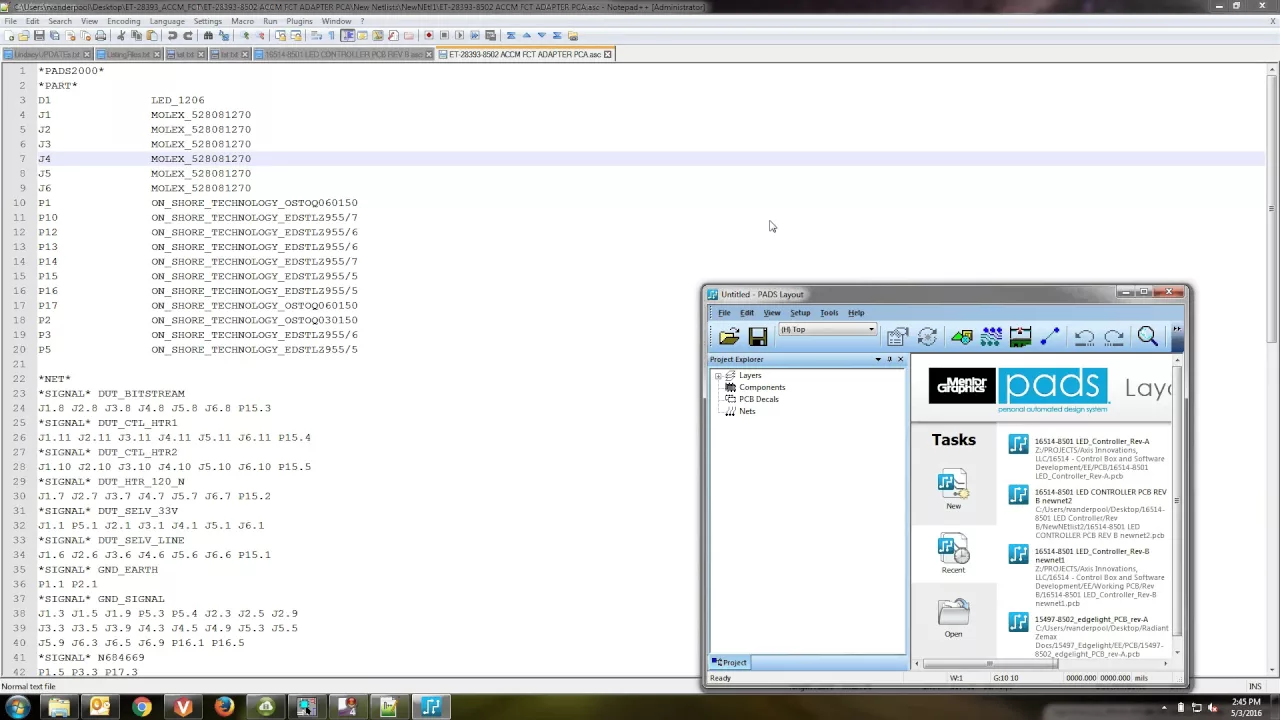
Task: Select the Drafting toolbar icon in PADS Layout
Action: point(961,337)
